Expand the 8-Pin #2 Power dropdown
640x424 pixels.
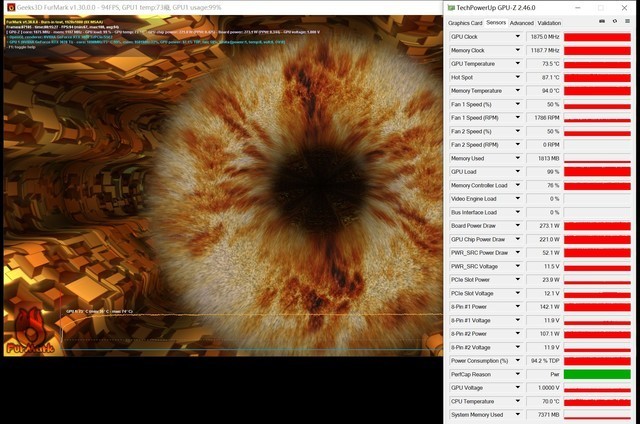point(518,334)
